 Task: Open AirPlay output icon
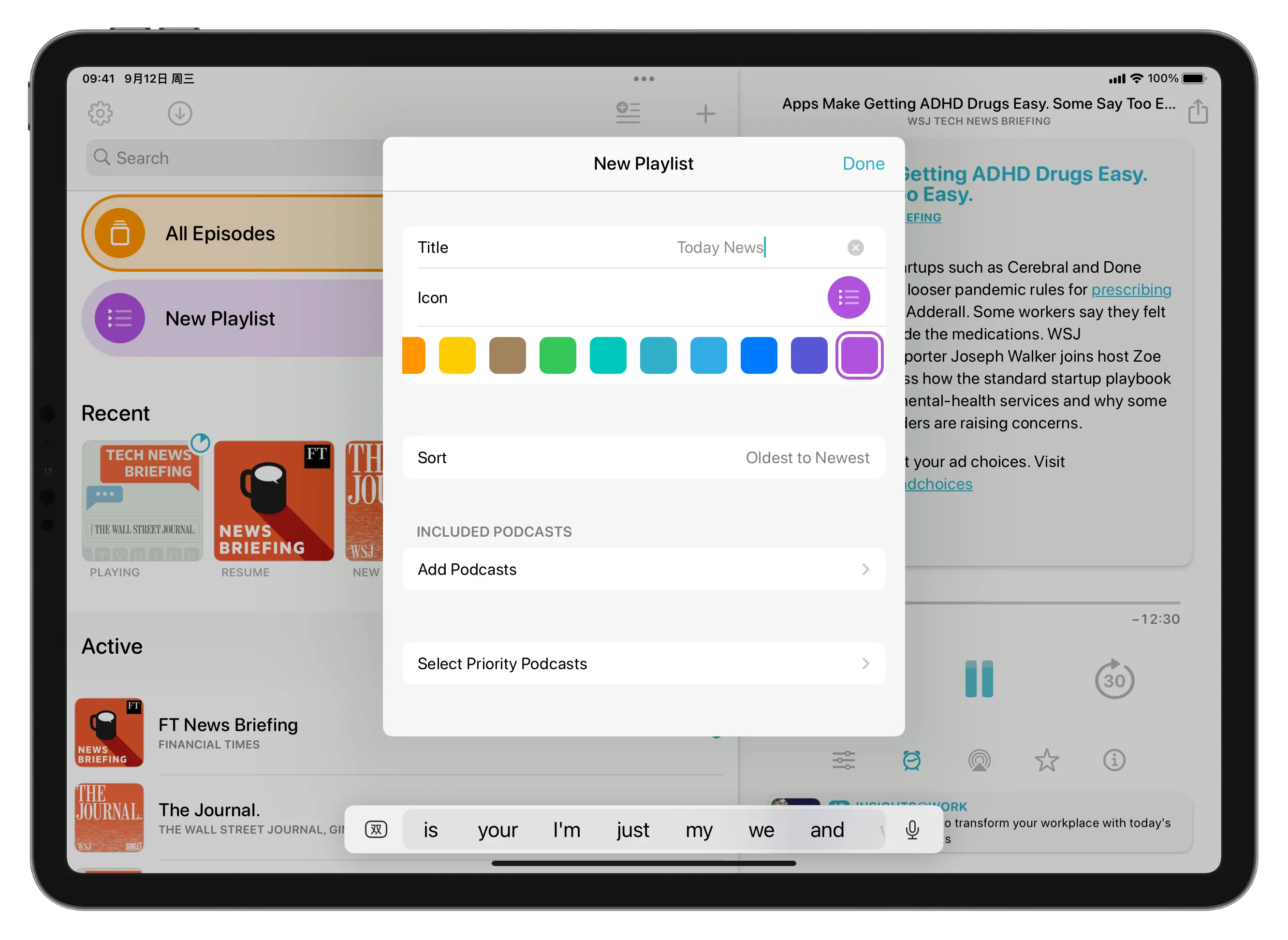click(979, 760)
